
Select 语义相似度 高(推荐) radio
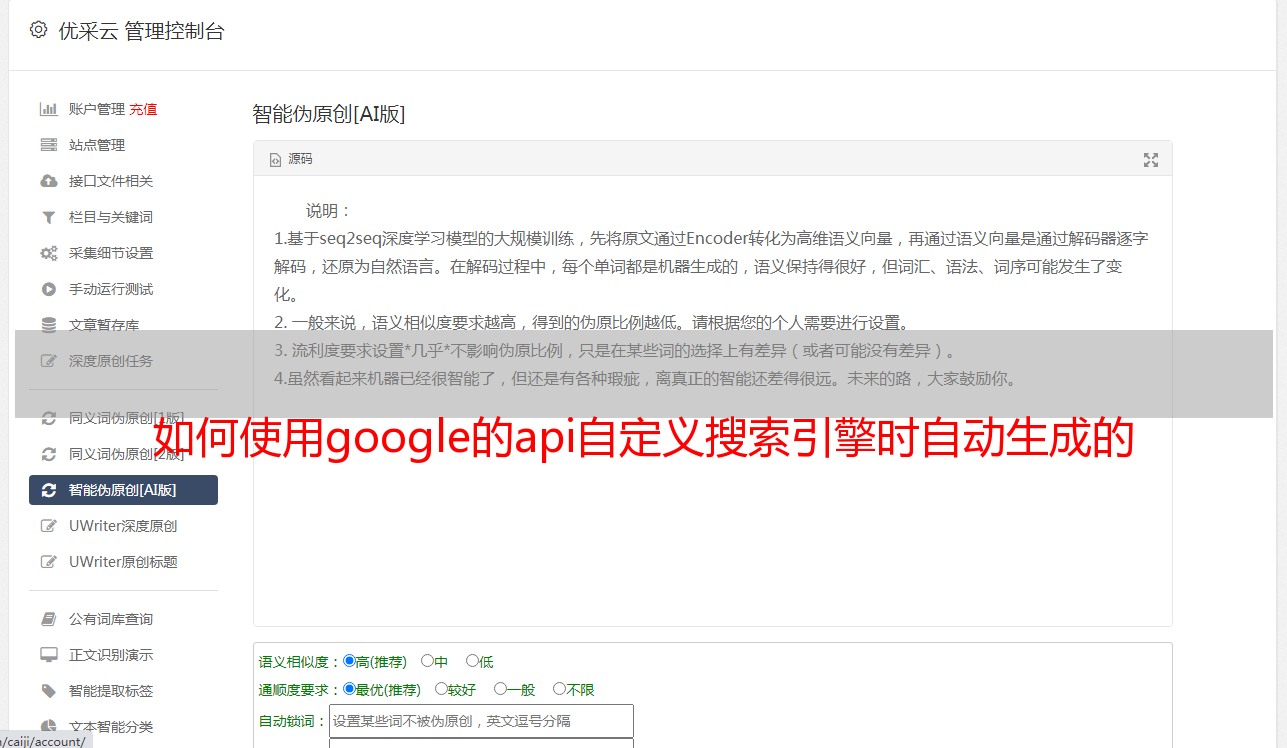pos(349,661)
